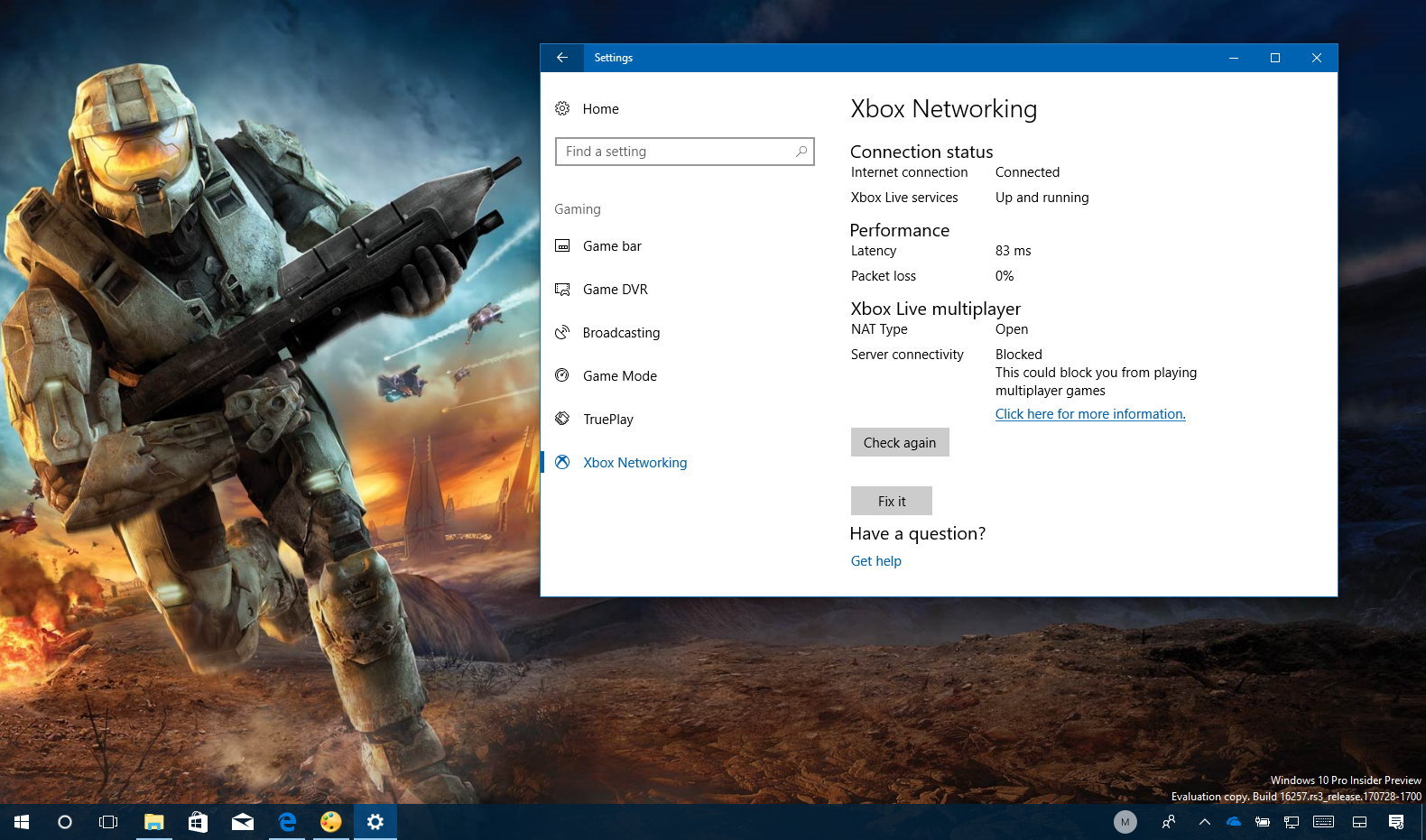Click the battery power tray icon
This screenshot has width=1426, height=840.
click(1263, 822)
